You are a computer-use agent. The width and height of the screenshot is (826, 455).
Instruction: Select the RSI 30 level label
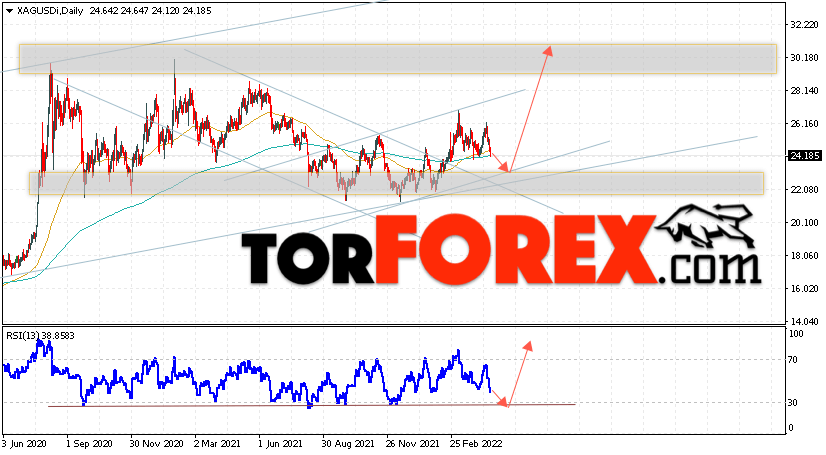(793, 402)
